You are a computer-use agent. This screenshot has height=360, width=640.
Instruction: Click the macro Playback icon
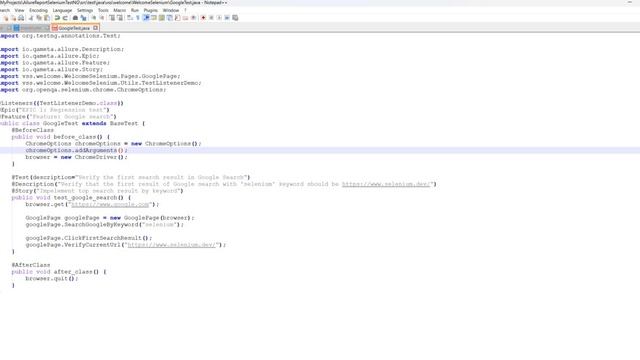[219, 18]
